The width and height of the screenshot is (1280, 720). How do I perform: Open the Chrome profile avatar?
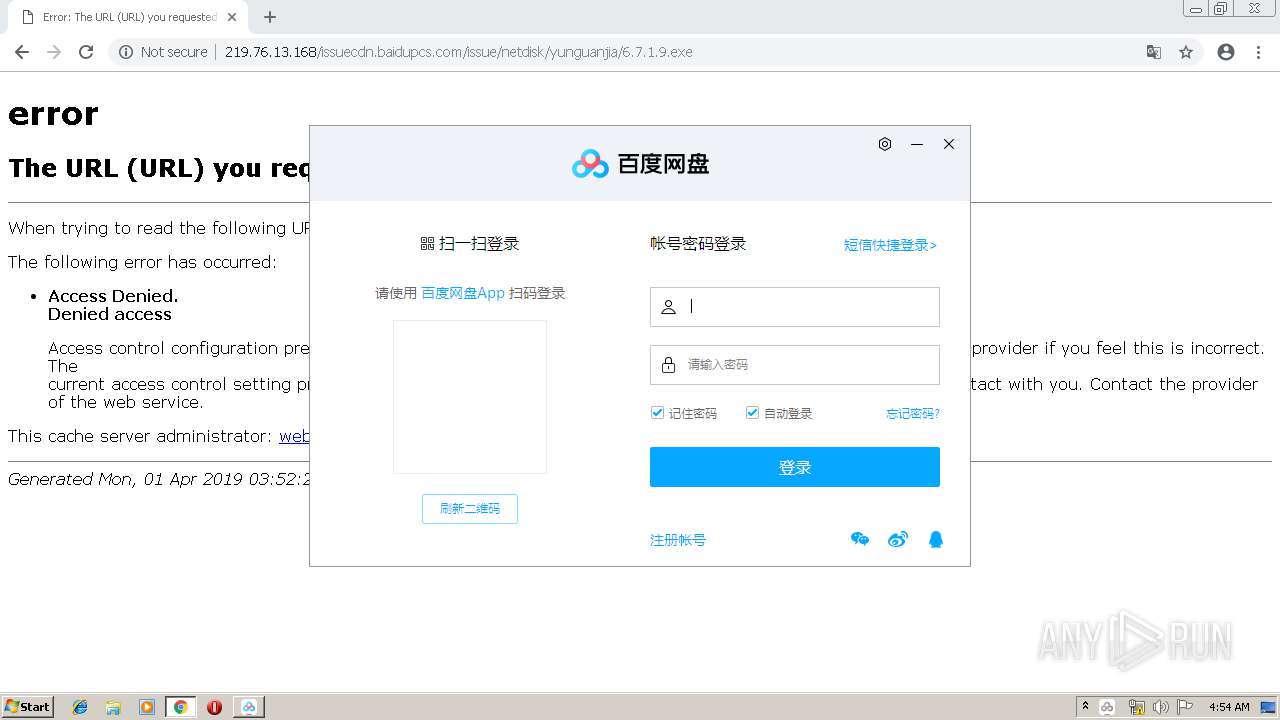[x=1226, y=52]
